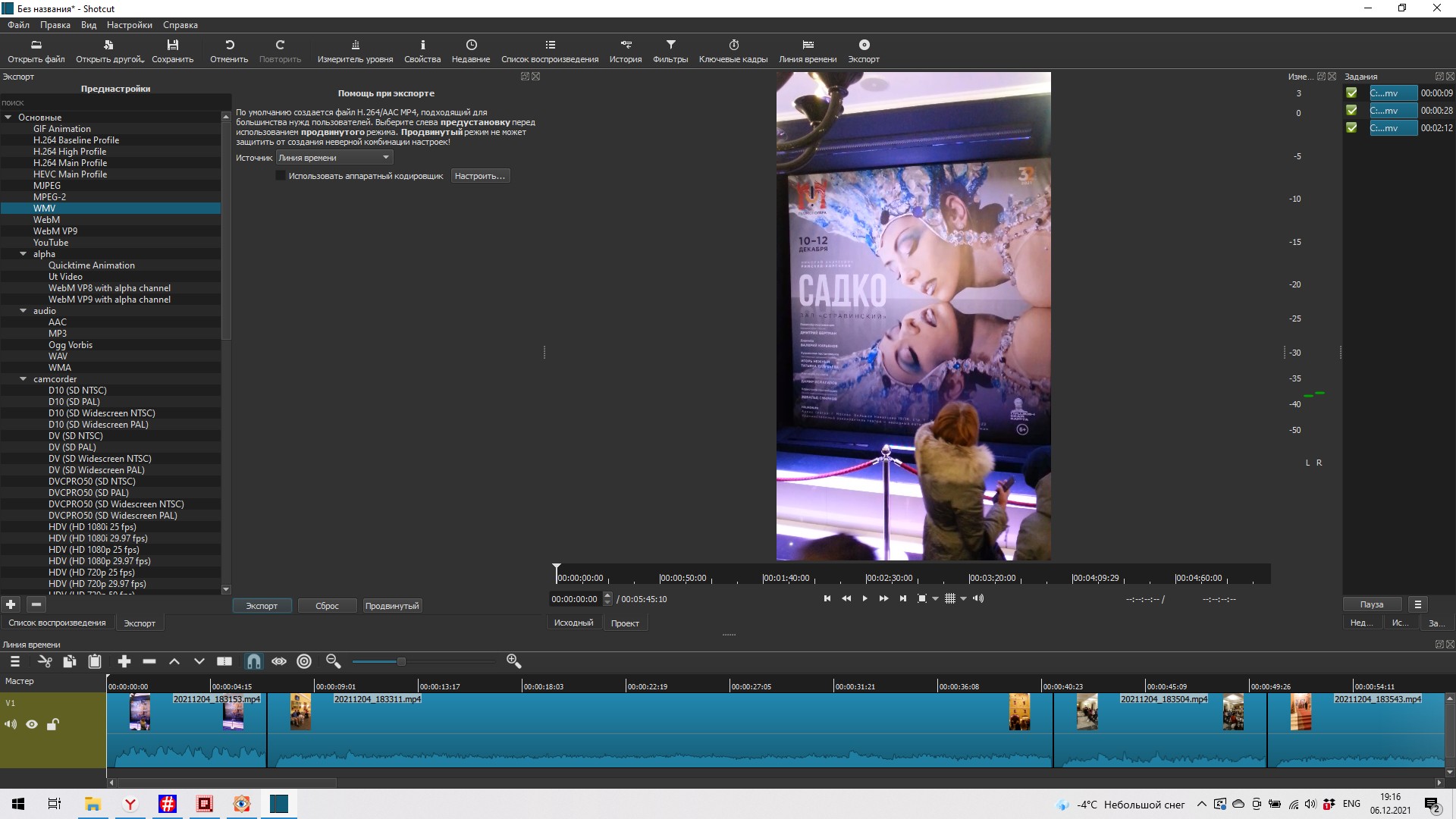Open the jobs panel hamburger menu
Viewport: 1456px width, 819px height.
coord(1417,604)
